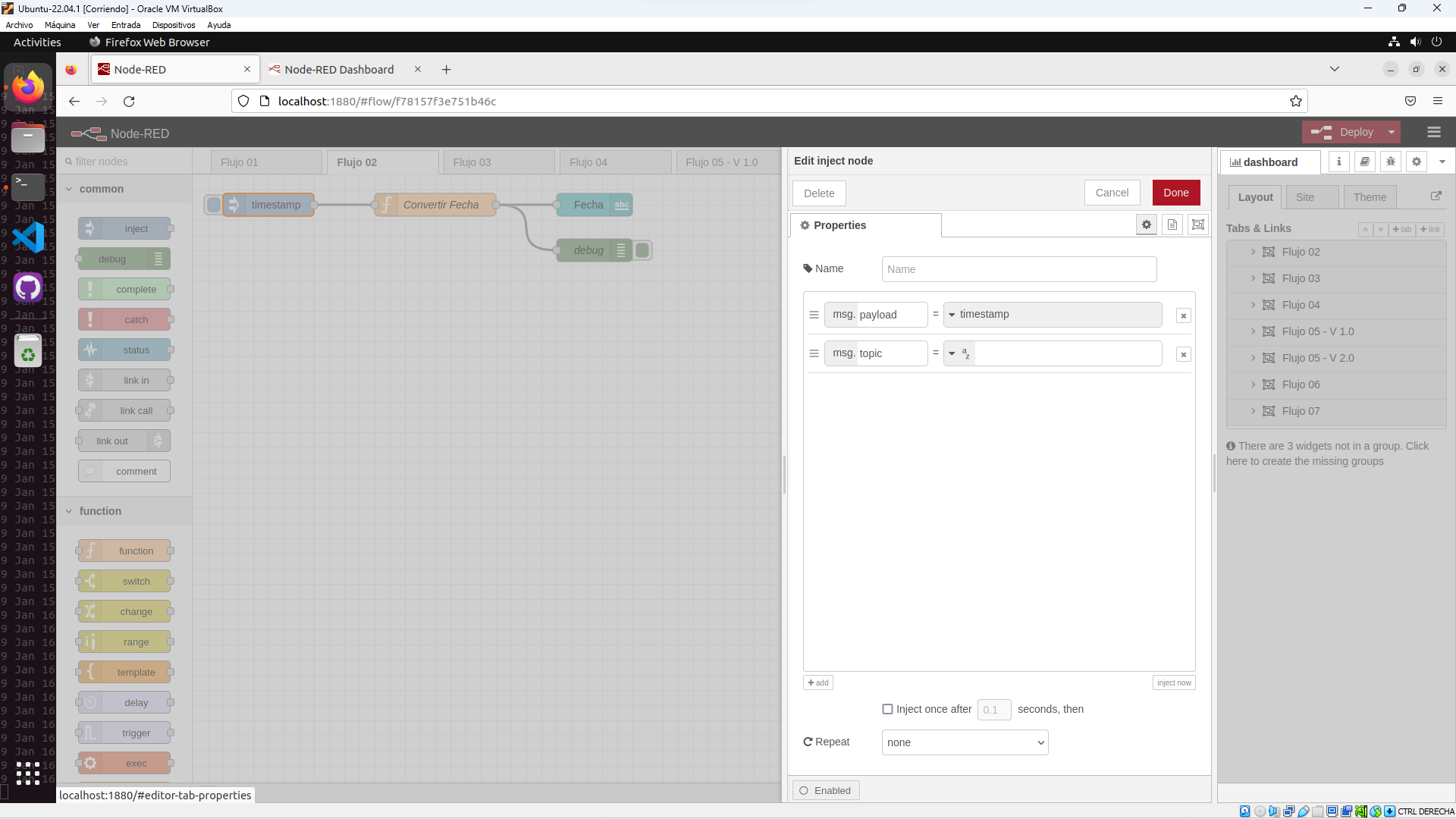Open the Repeat interval dropdown

tap(965, 742)
